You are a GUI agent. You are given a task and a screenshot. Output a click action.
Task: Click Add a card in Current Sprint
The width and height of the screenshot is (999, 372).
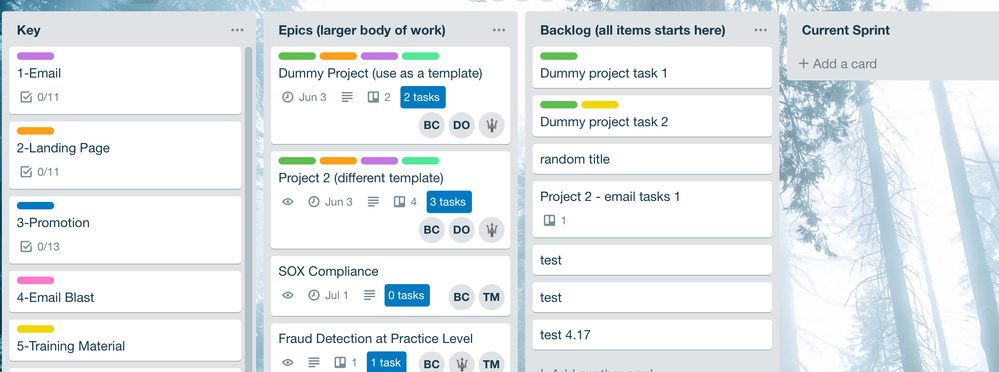point(838,64)
